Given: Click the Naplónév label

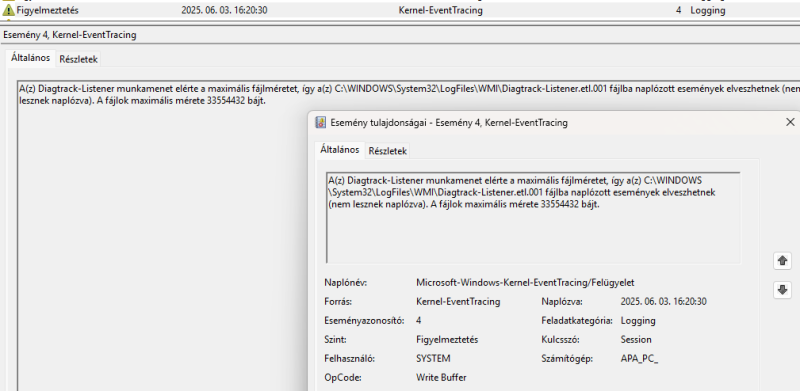Looking at the screenshot, I should 345,282.
